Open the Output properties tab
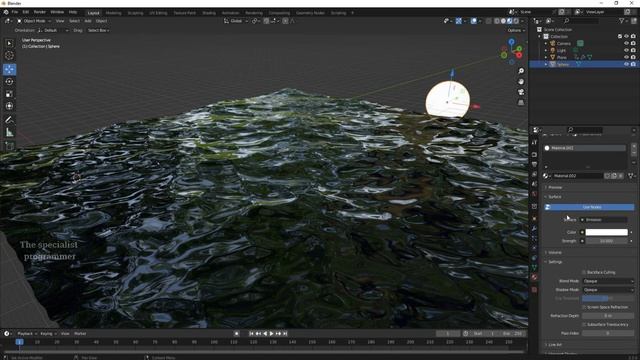The image size is (640, 360). coord(534,164)
